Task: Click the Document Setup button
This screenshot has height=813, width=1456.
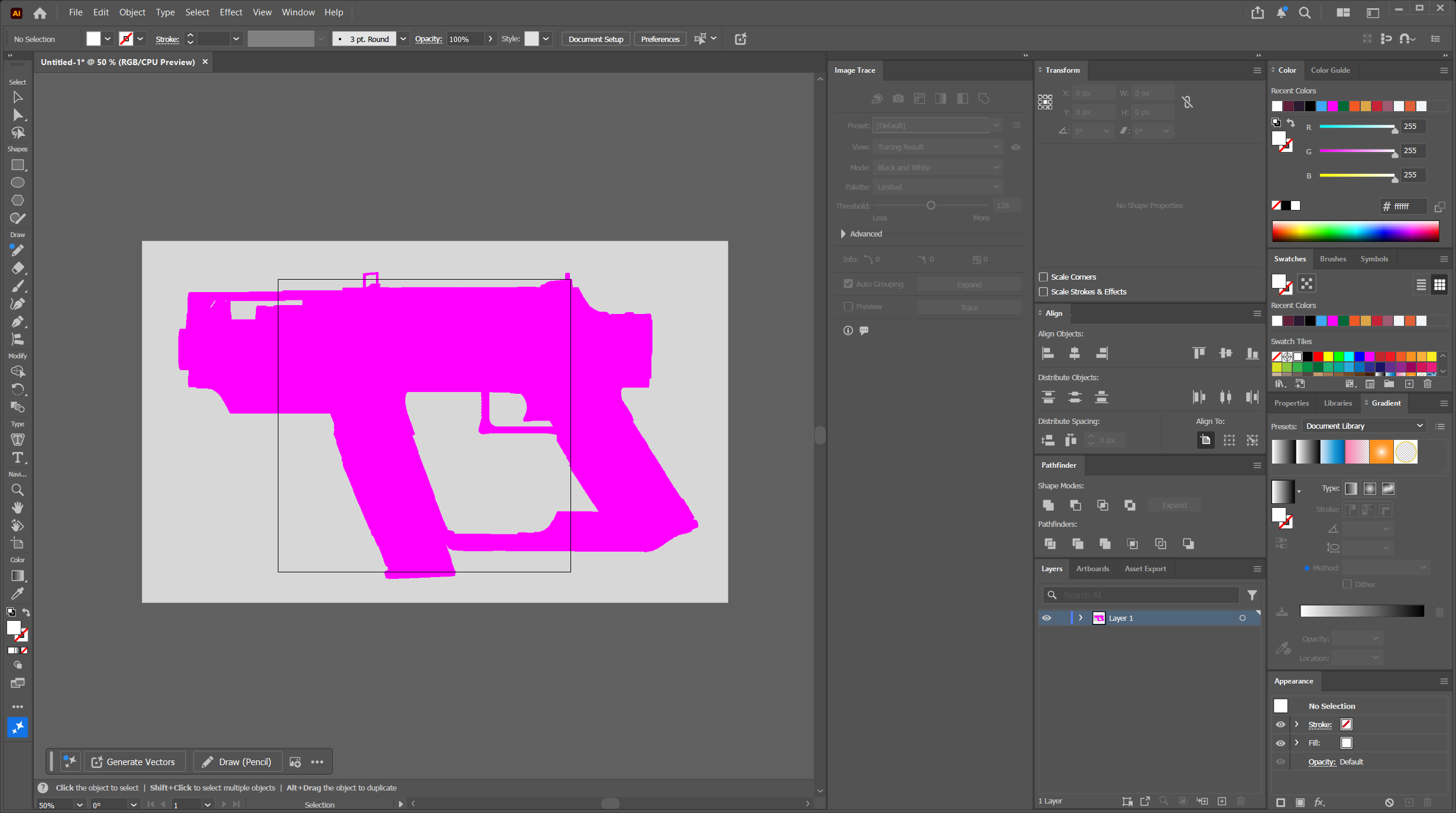Action: pos(596,39)
